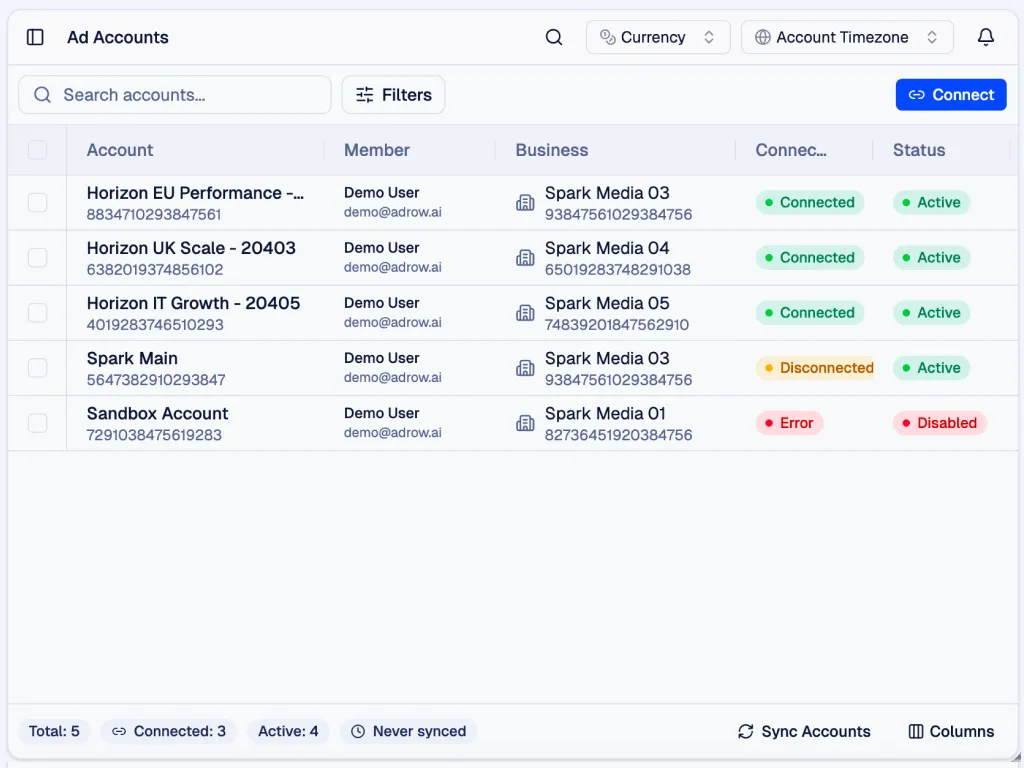The height and width of the screenshot is (768, 1024).
Task: Click the sidebar panel icon beside Ad Accounts
Action: pos(34,37)
